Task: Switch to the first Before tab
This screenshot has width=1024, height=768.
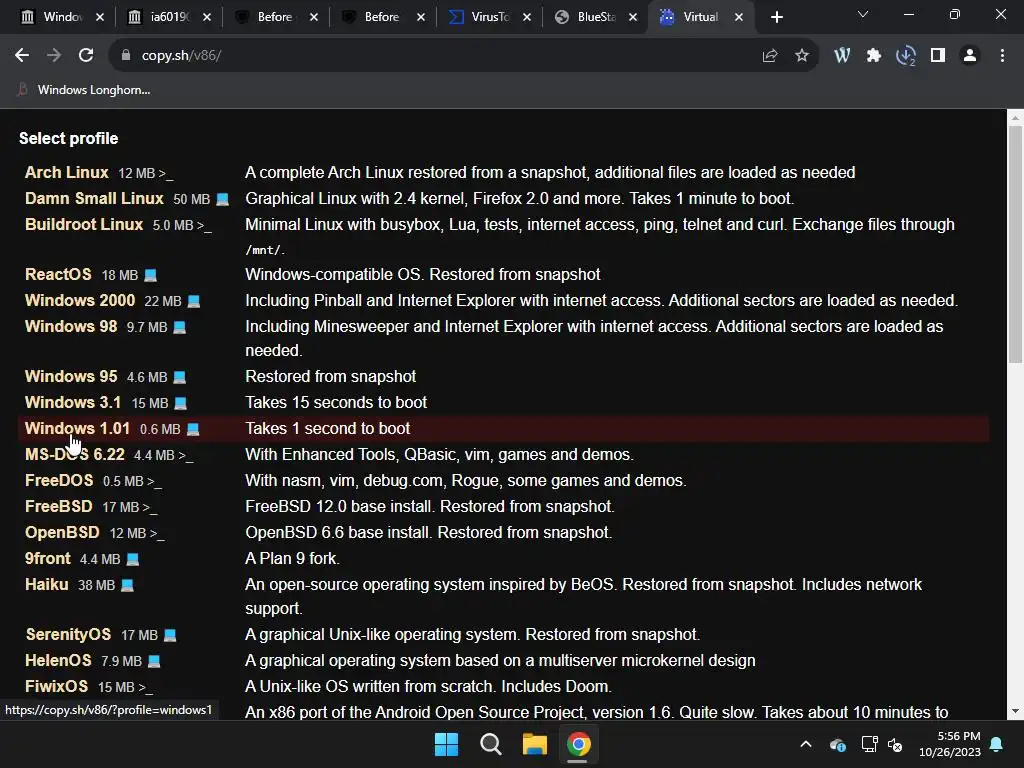Action: point(275,17)
